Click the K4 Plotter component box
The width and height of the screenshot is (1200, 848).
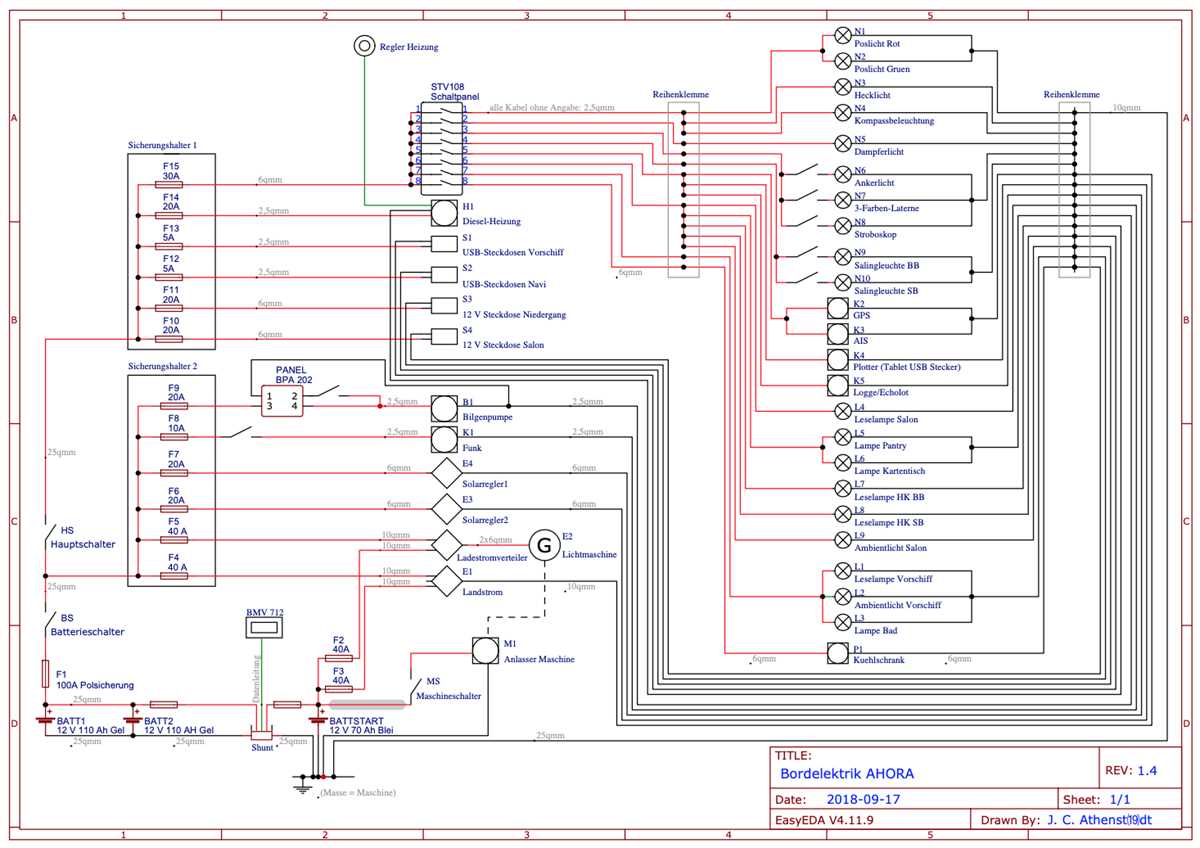838,359
